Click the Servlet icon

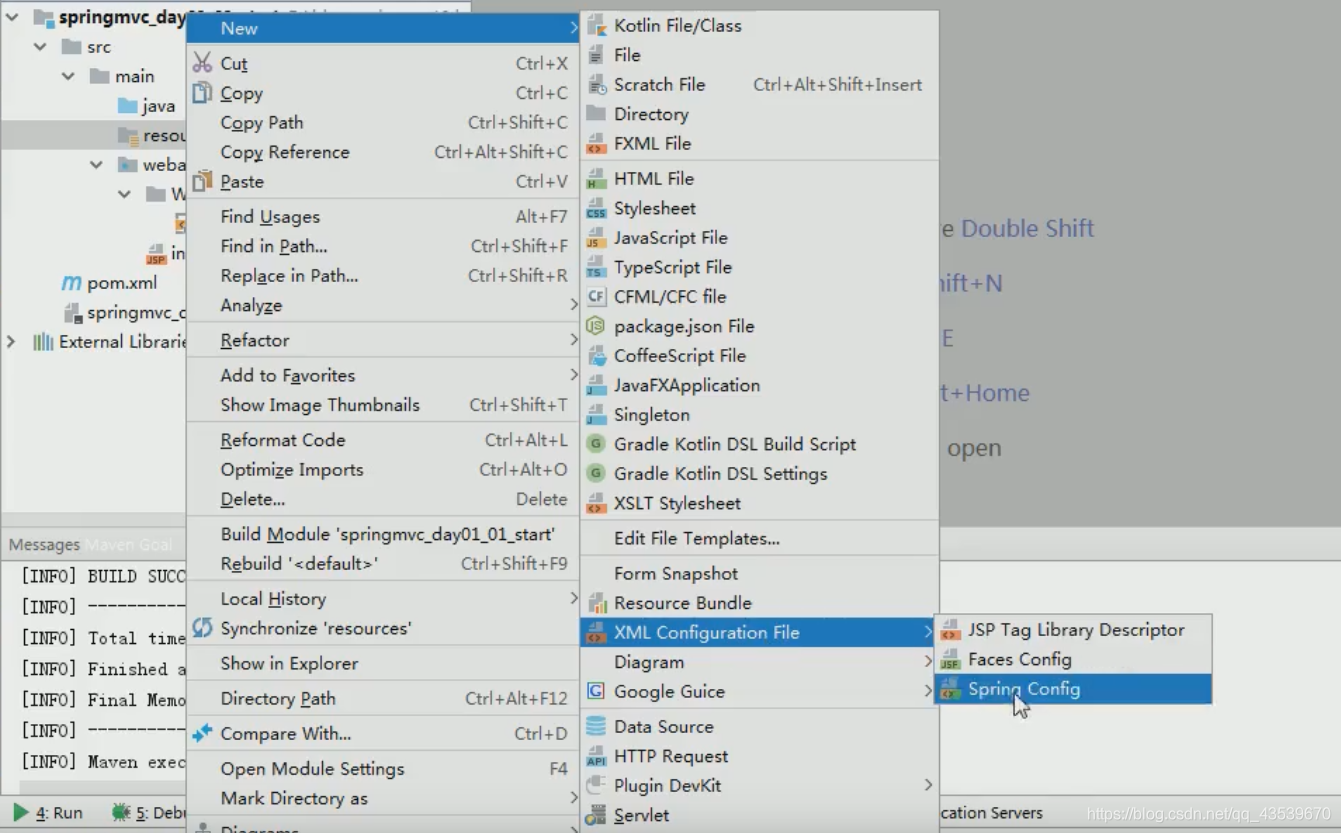point(596,815)
